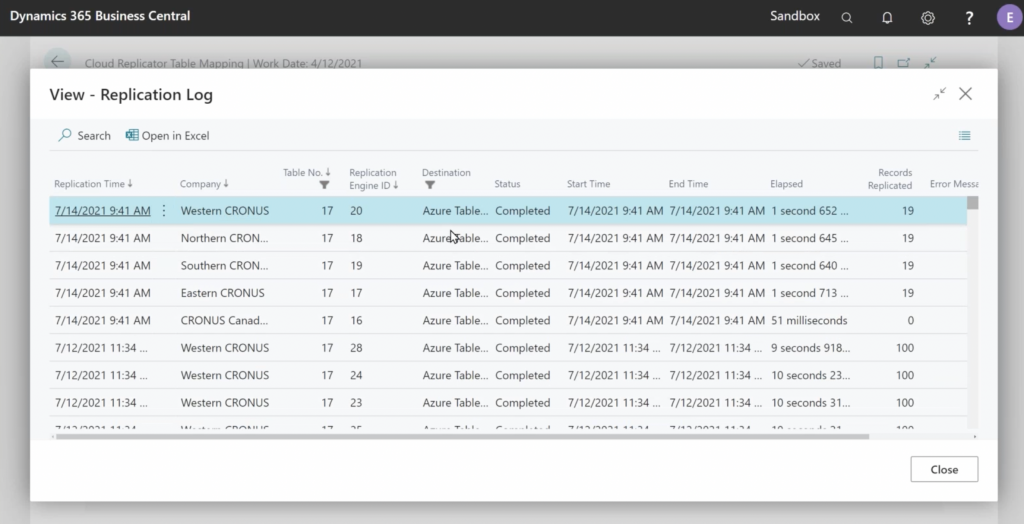1024x524 pixels.
Task: Click the Table No. column filter icon
Action: [324, 185]
